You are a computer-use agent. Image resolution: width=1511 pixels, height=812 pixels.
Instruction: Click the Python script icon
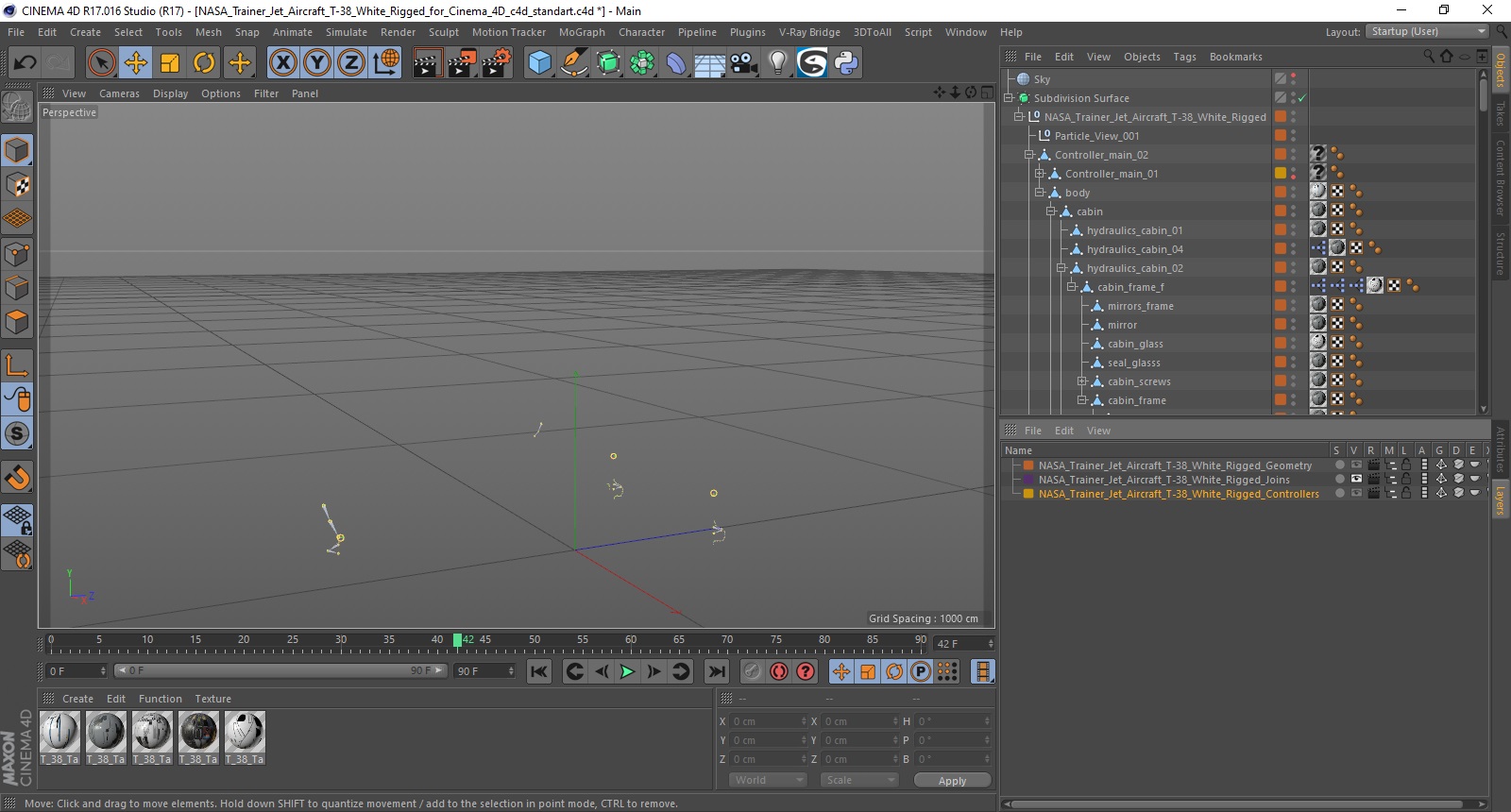(846, 63)
